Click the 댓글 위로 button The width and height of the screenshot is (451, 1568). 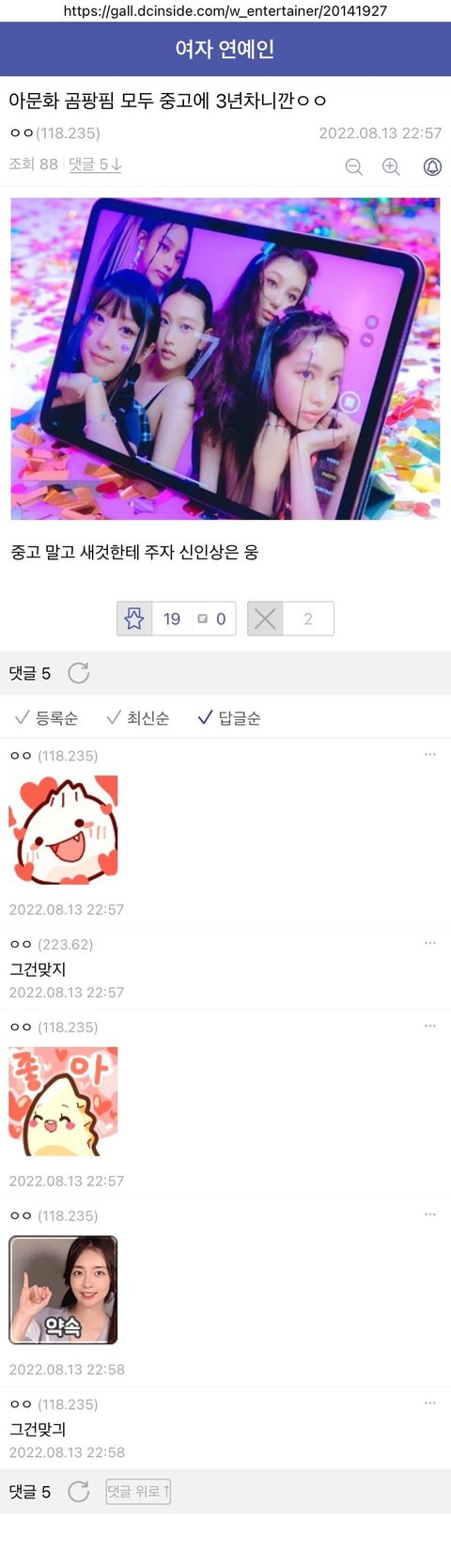(x=138, y=1492)
